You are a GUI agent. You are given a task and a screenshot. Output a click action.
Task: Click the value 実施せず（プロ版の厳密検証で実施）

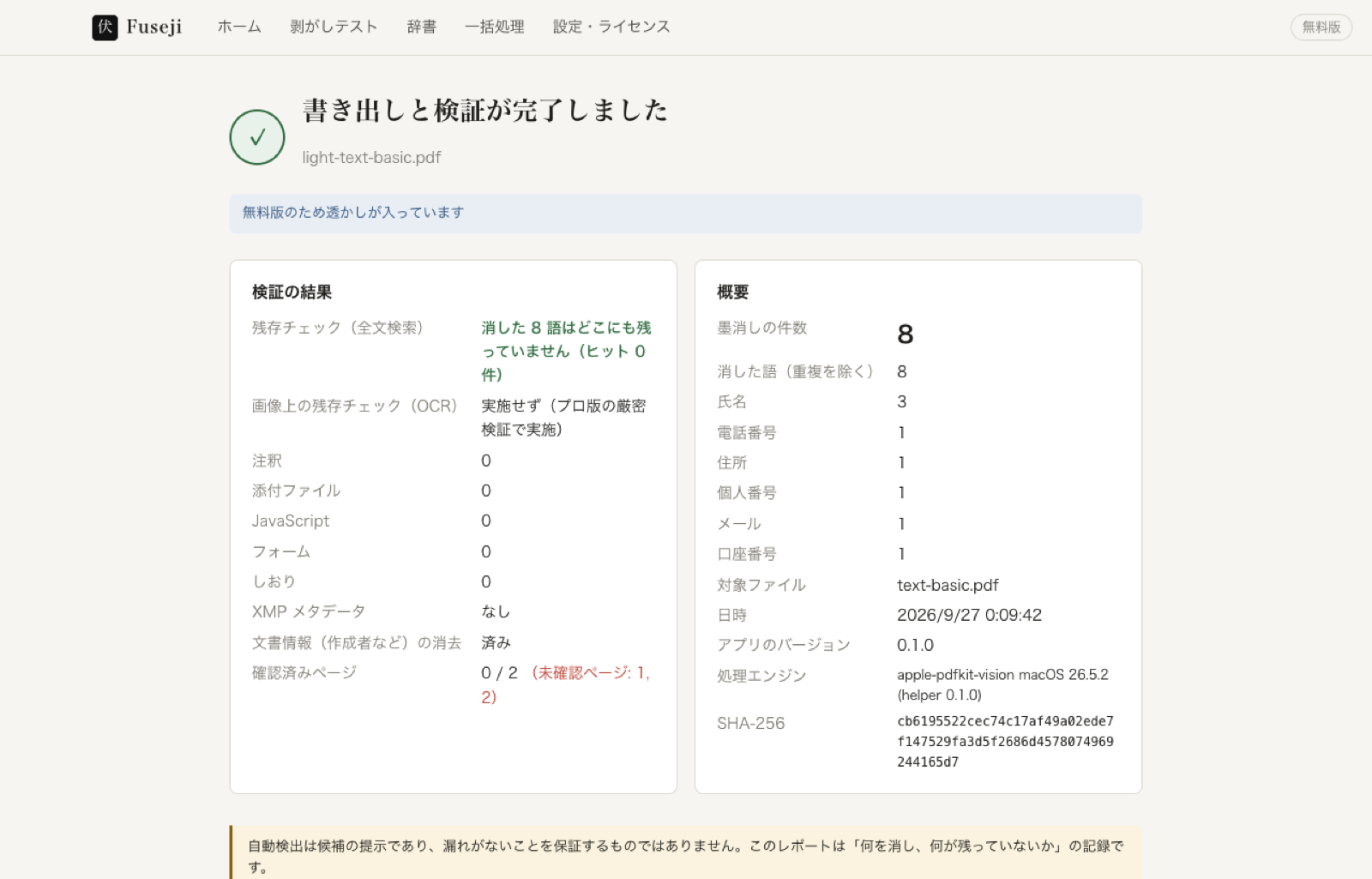pyautogui.click(x=563, y=418)
